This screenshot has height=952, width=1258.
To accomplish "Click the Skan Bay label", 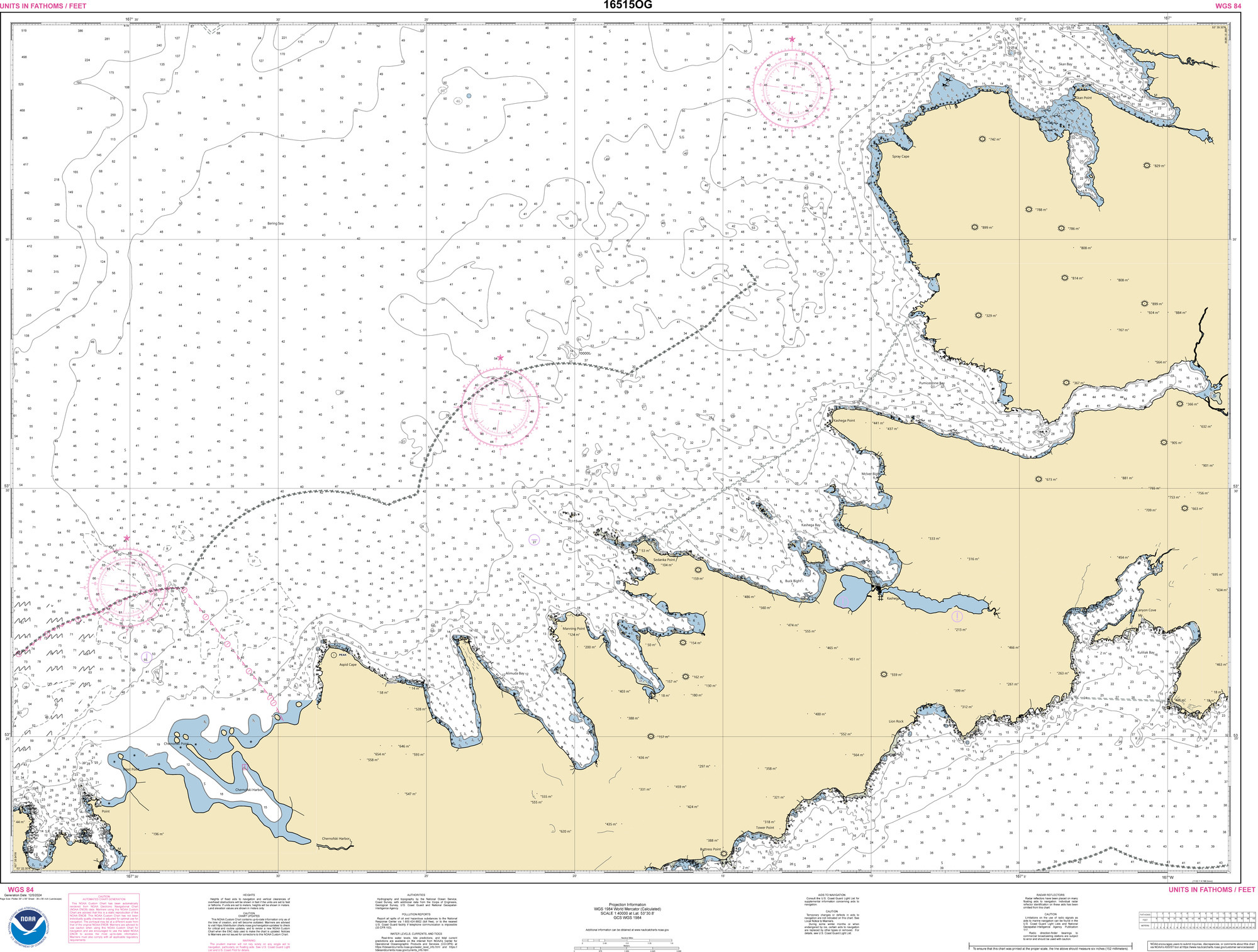I will tap(1066, 64).
